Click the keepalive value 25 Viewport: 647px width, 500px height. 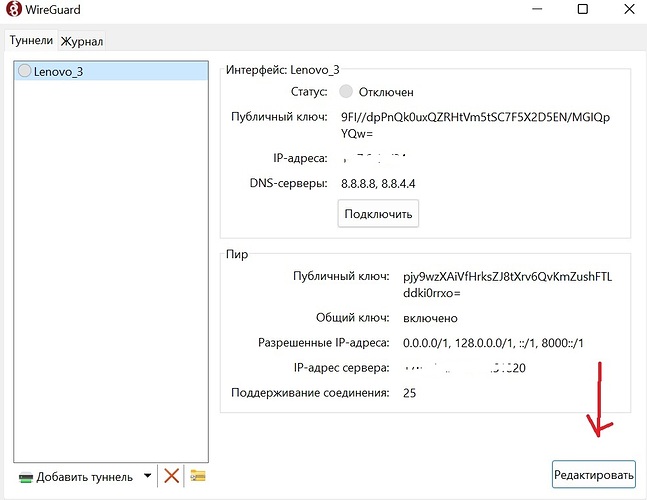(x=409, y=393)
